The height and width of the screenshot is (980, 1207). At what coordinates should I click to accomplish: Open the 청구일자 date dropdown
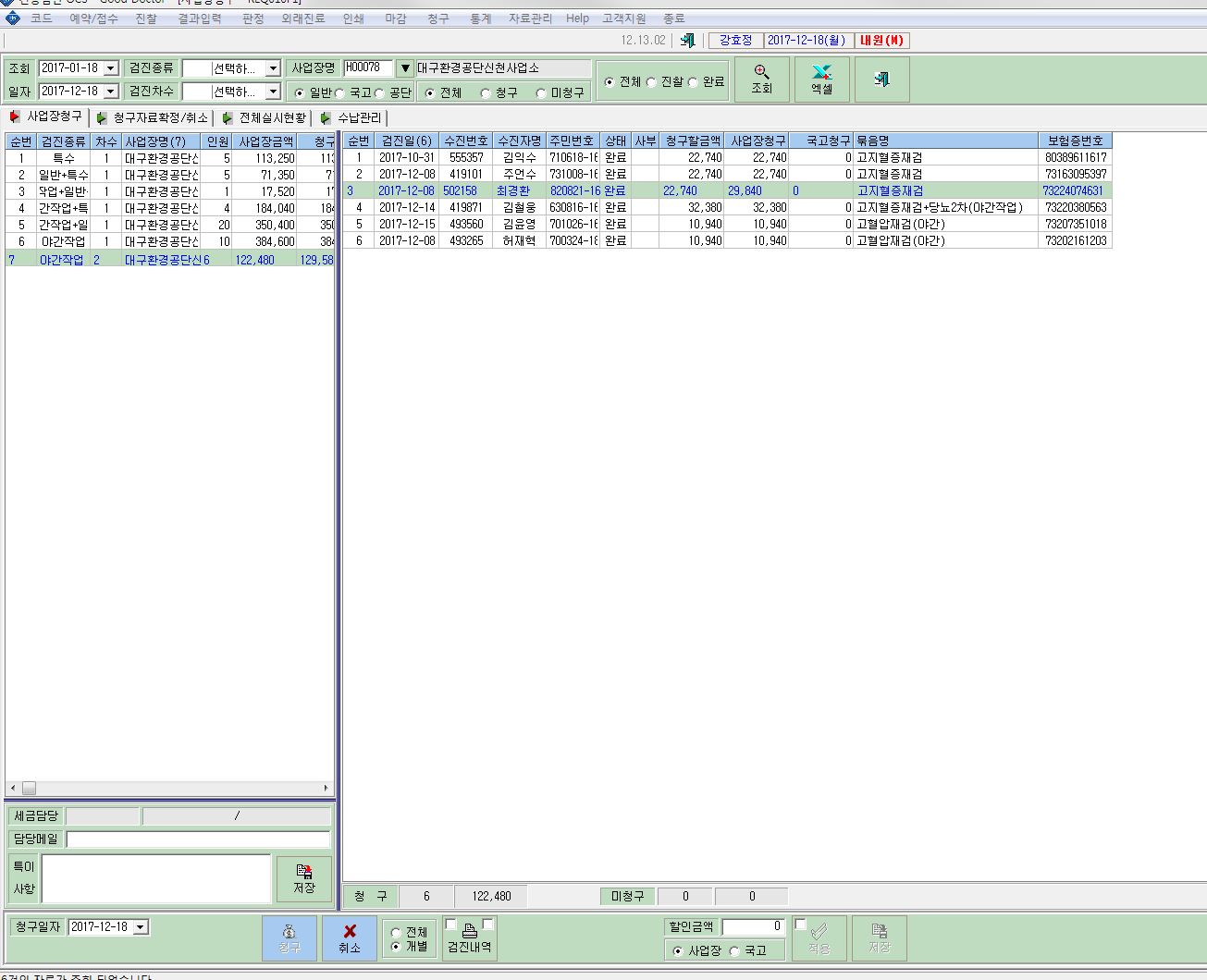[x=141, y=927]
